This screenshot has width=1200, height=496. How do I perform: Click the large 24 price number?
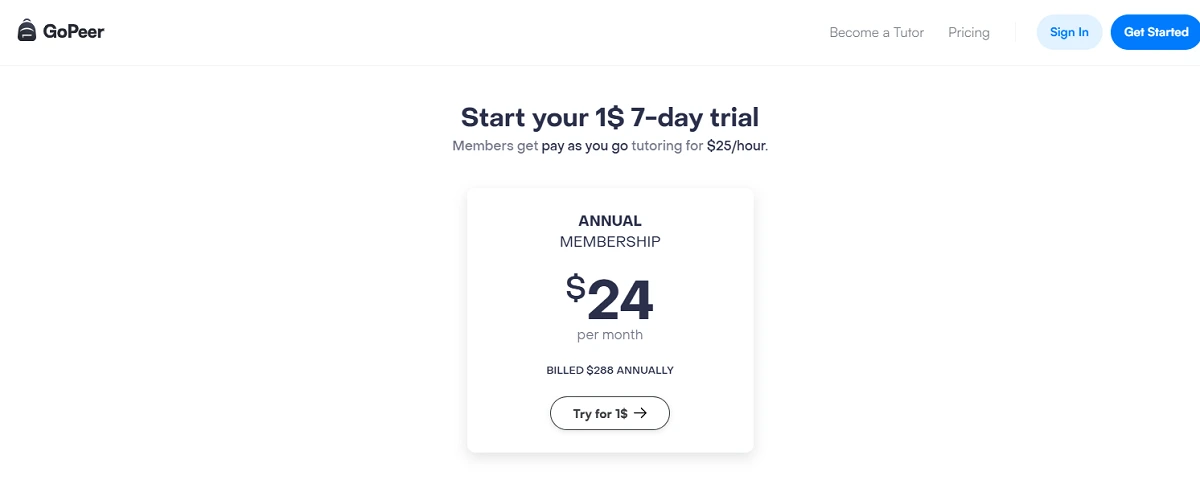(620, 299)
